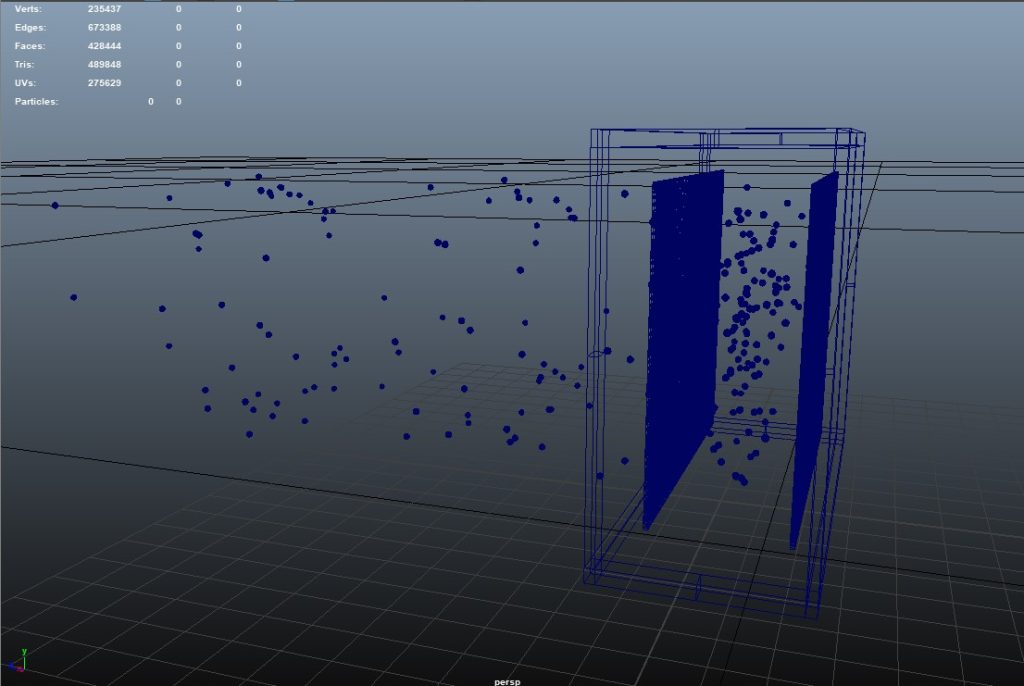
Task: Click the top edge of the wireframe box
Action: (720, 127)
